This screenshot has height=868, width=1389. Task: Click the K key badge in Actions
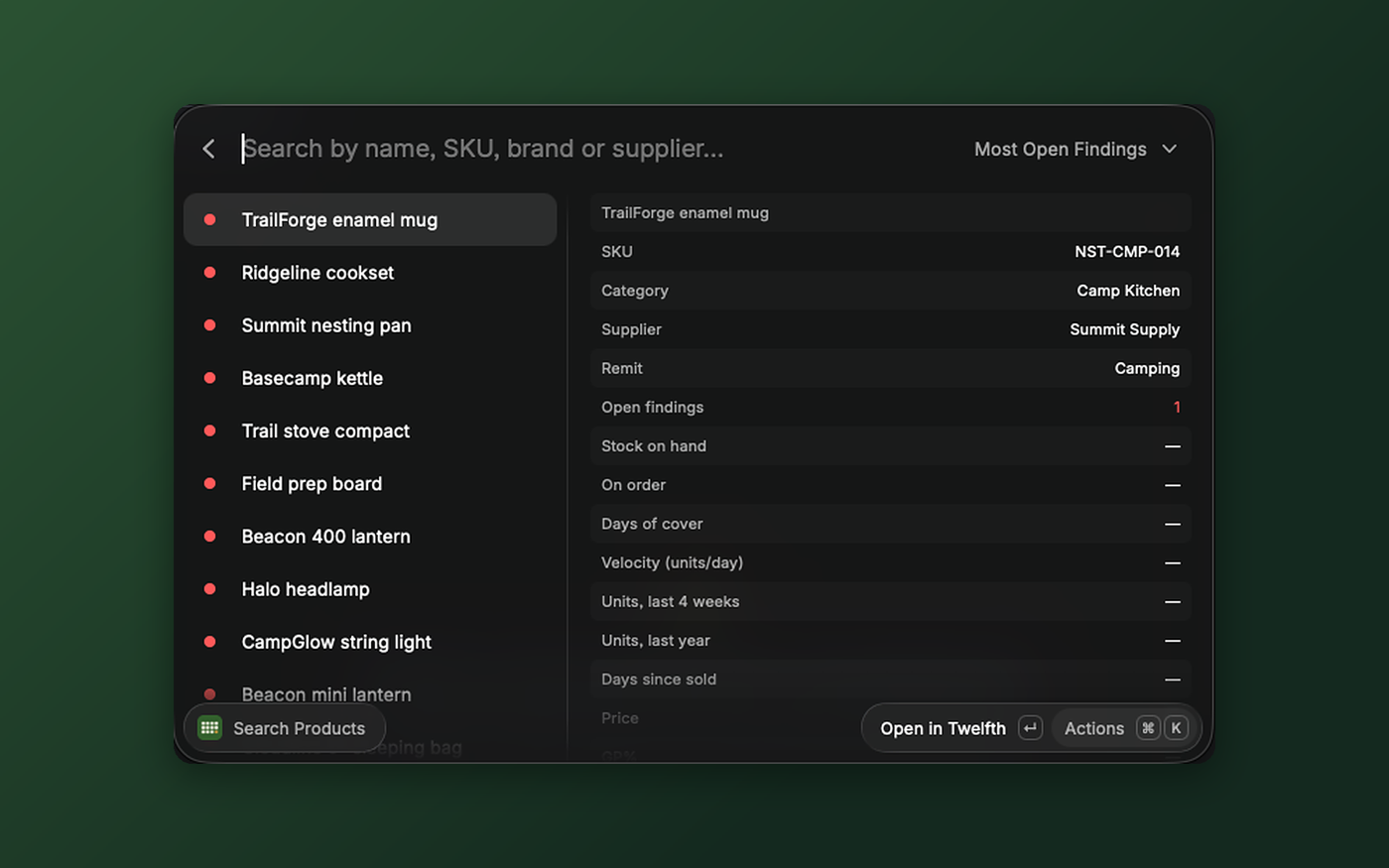[x=1176, y=728]
